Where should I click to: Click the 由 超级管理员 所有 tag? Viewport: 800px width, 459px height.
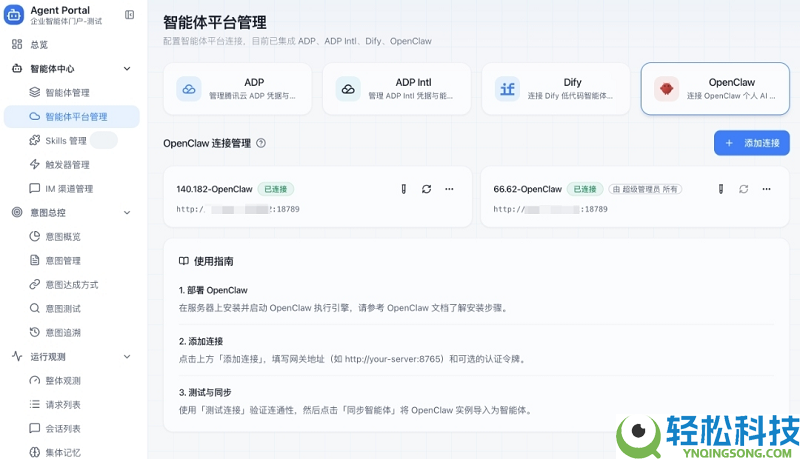point(645,189)
